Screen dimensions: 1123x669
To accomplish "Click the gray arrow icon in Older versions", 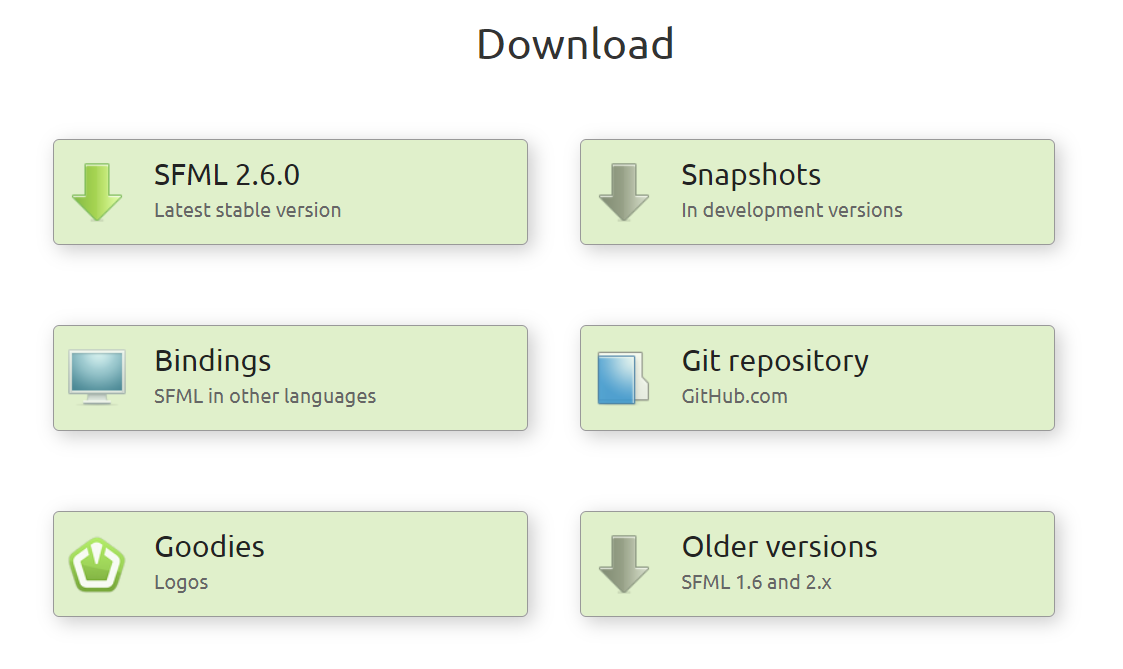I will tap(624, 564).
